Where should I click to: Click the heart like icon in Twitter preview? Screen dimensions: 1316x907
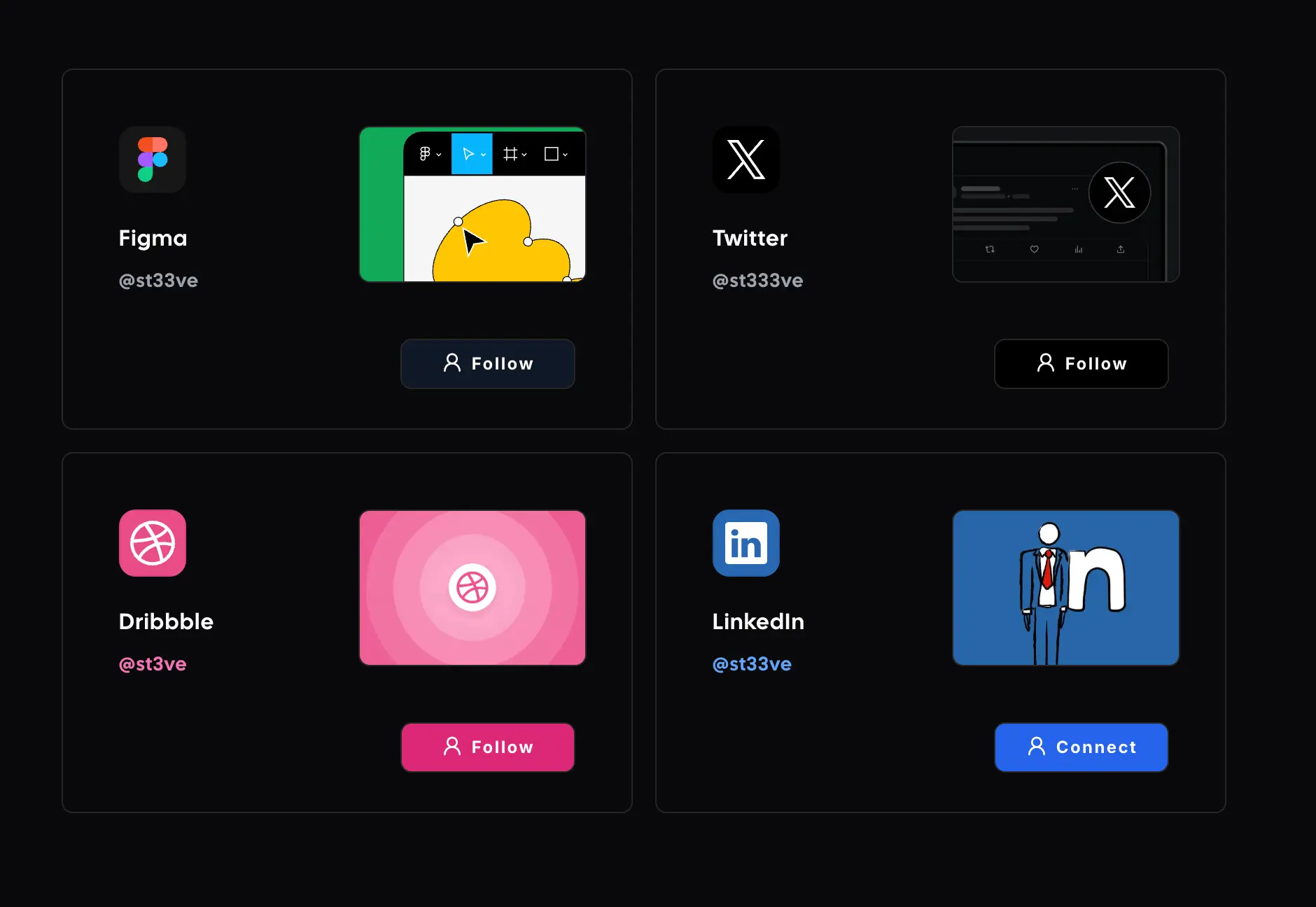coord(1034,249)
